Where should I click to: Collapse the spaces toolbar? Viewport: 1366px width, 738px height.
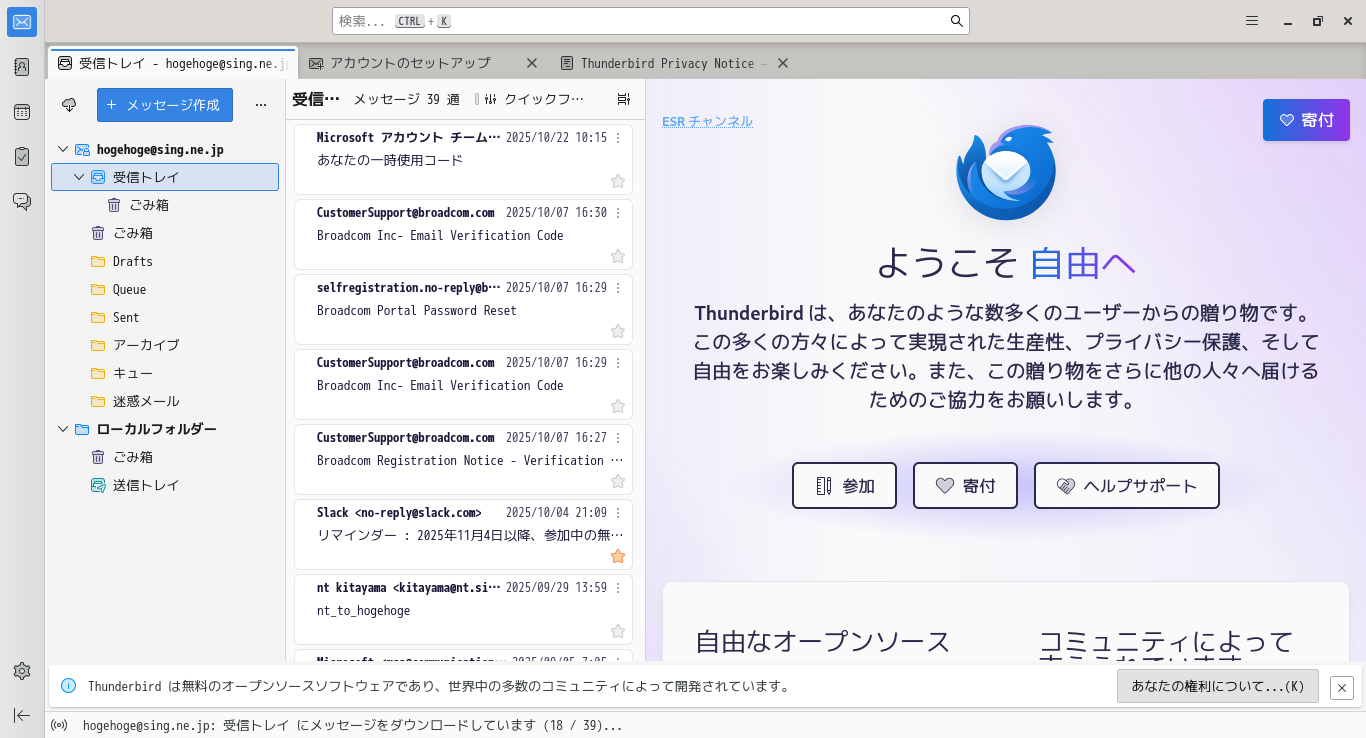tap(22, 715)
